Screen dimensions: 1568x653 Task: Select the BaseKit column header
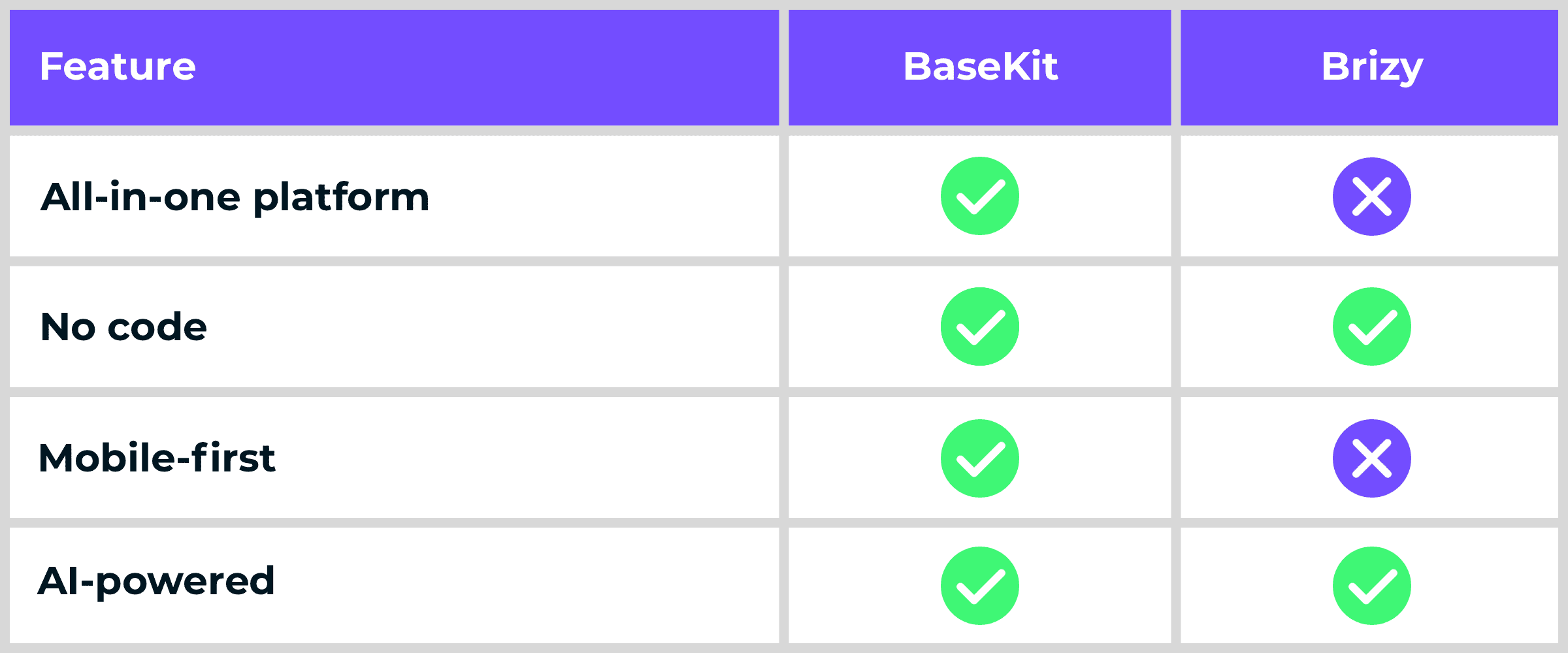(x=980, y=67)
